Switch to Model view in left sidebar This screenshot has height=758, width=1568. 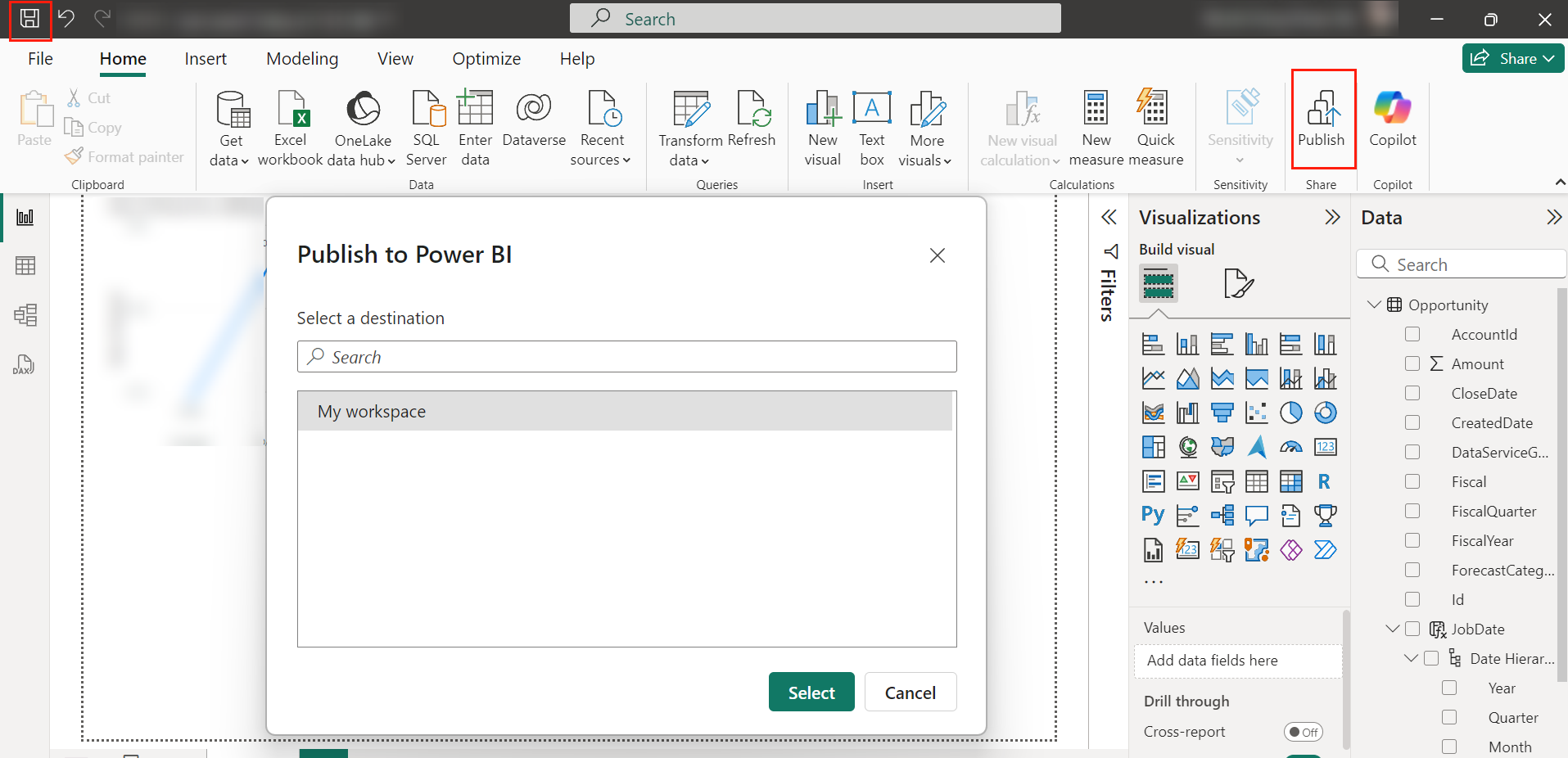25,315
